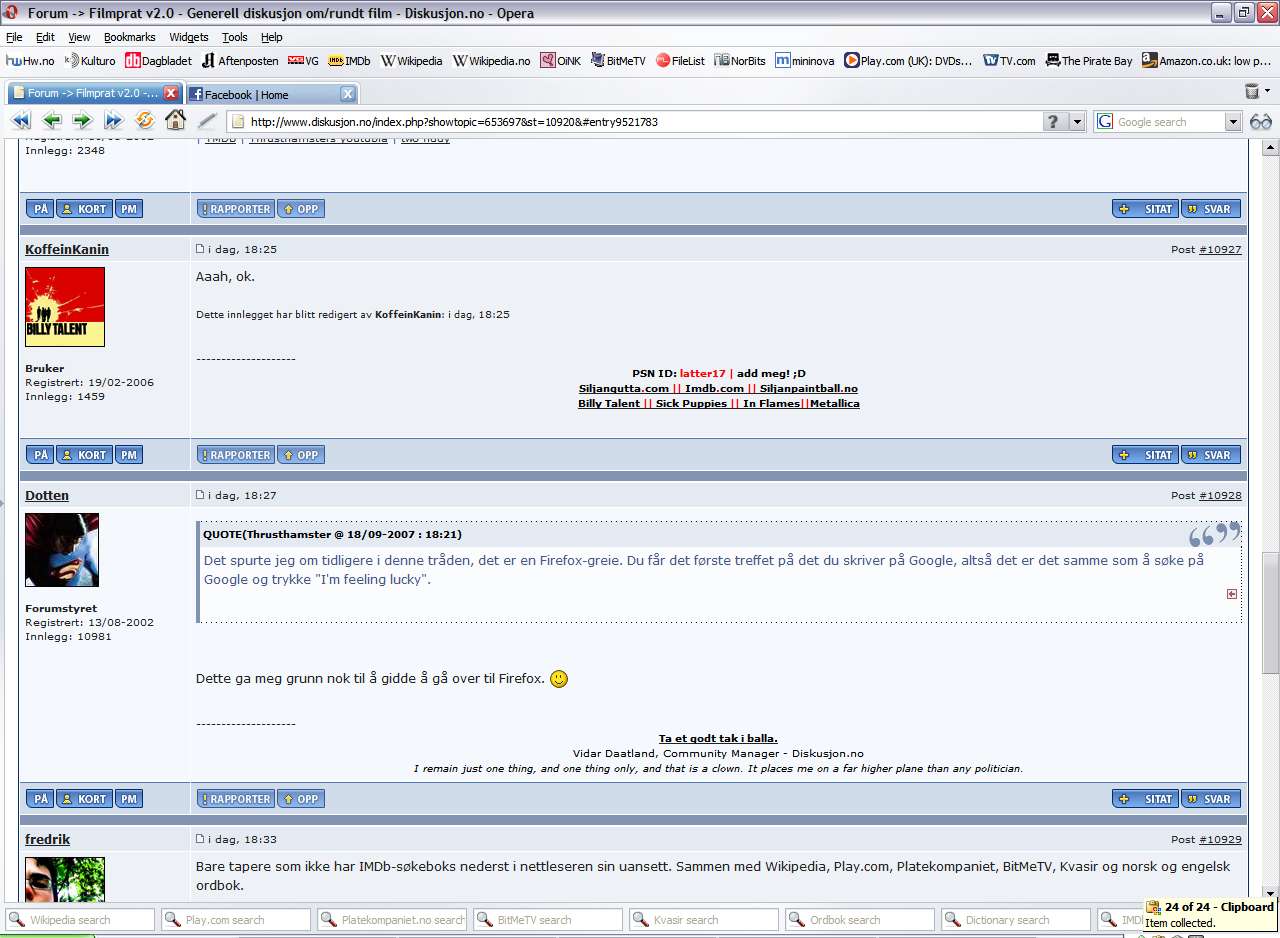Open the address bar history dropdown arrow
This screenshot has height=938, width=1280.
pyautogui.click(x=1077, y=121)
